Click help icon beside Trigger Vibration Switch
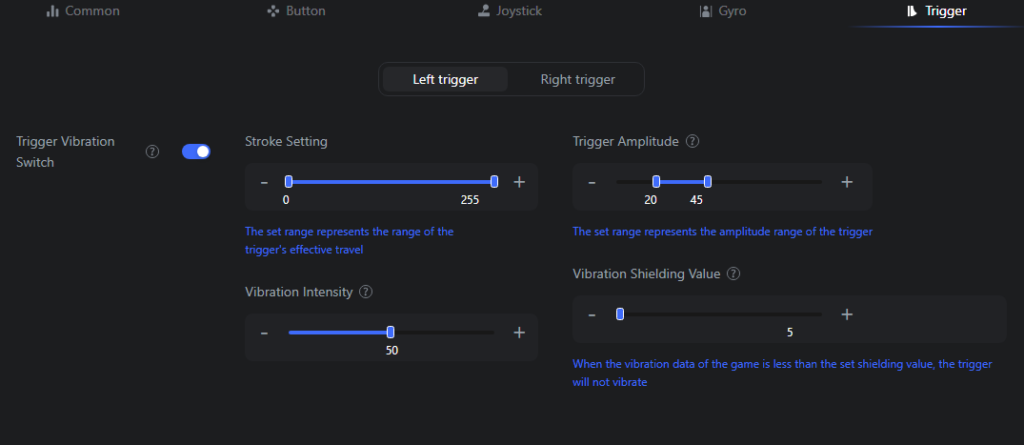The height and width of the screenshot is (445, 1024). (153, 152)
